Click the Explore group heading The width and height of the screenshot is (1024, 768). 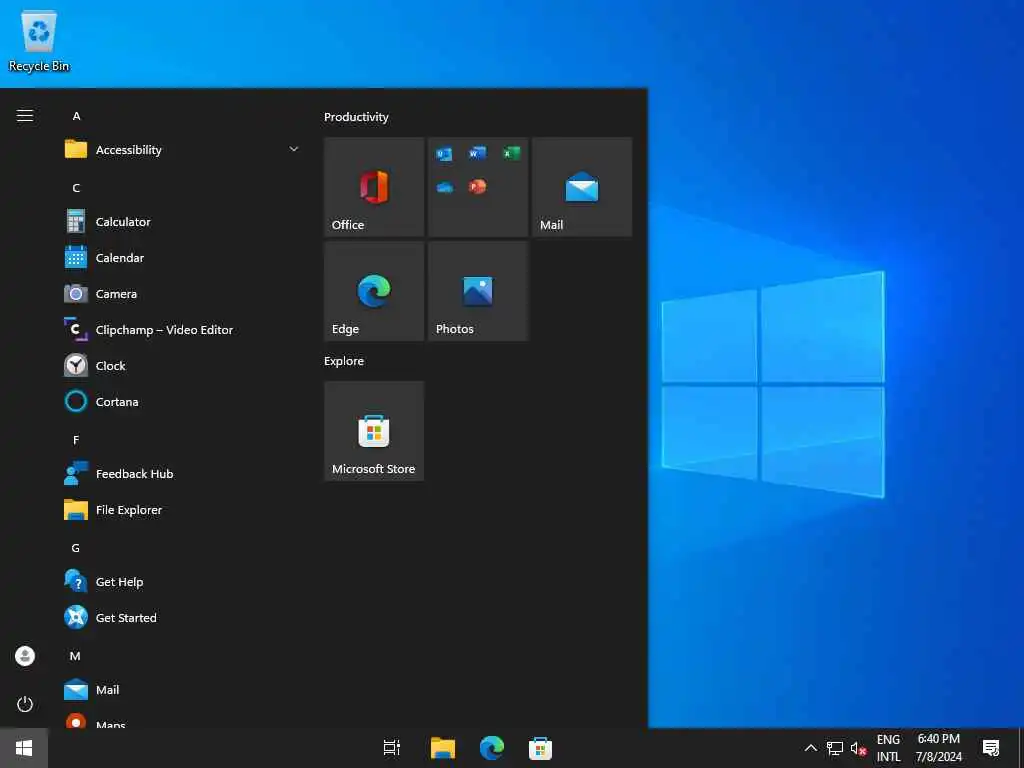(344, 361)
